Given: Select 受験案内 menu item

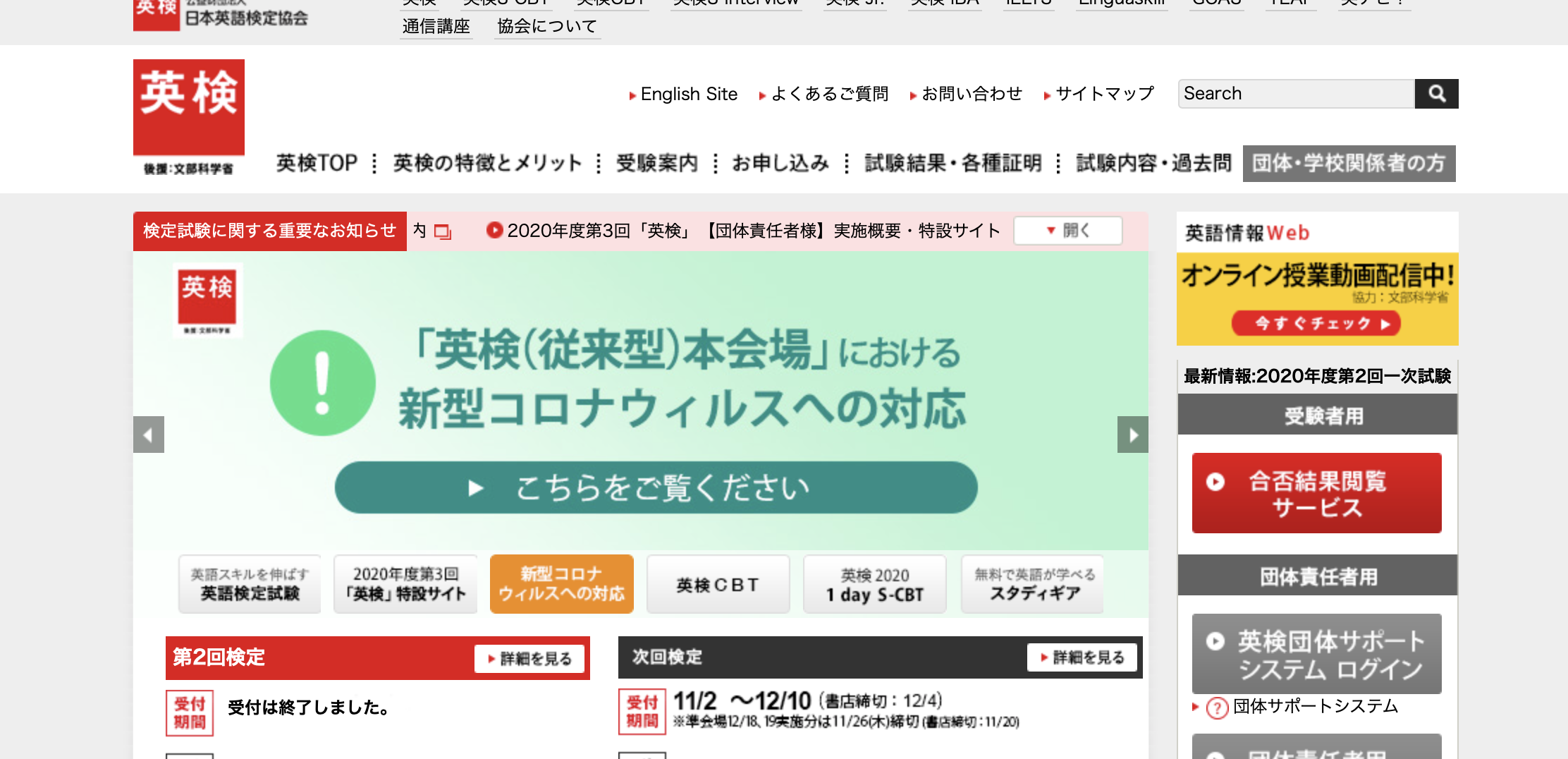Looking at the screenshot, I should click(x=656, y=163).
